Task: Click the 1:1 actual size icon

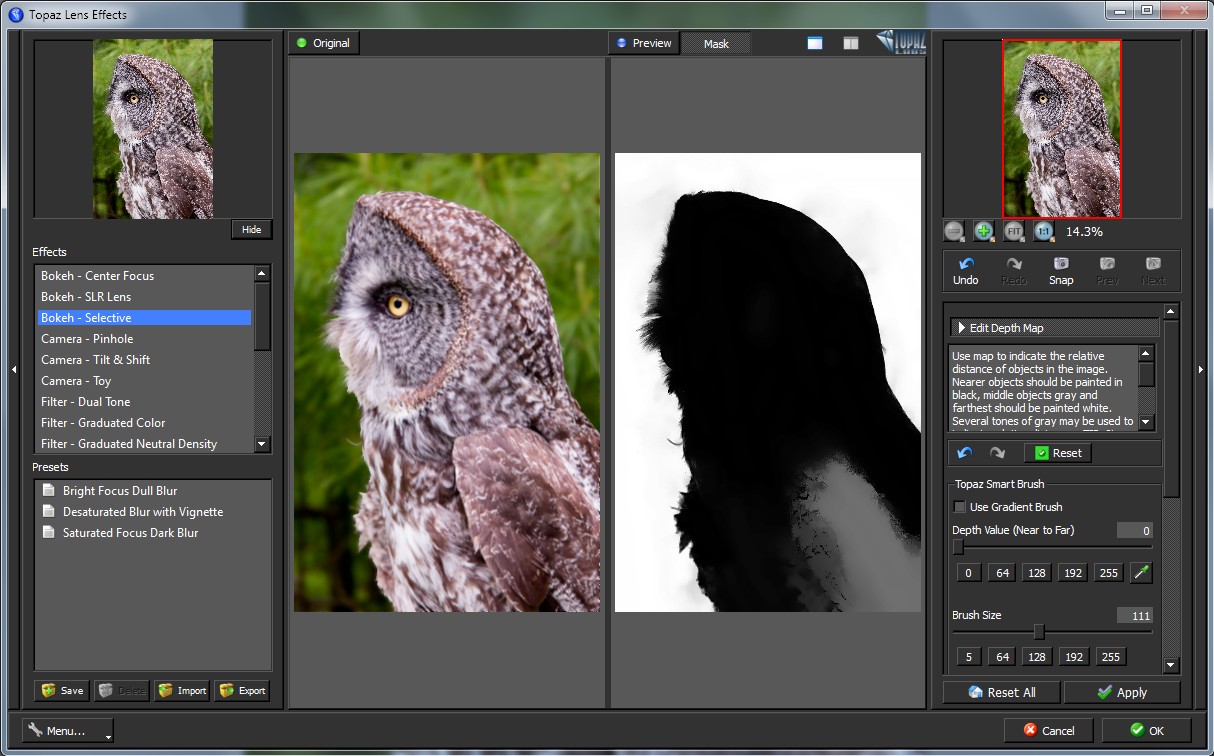Action: [1044, 231]
